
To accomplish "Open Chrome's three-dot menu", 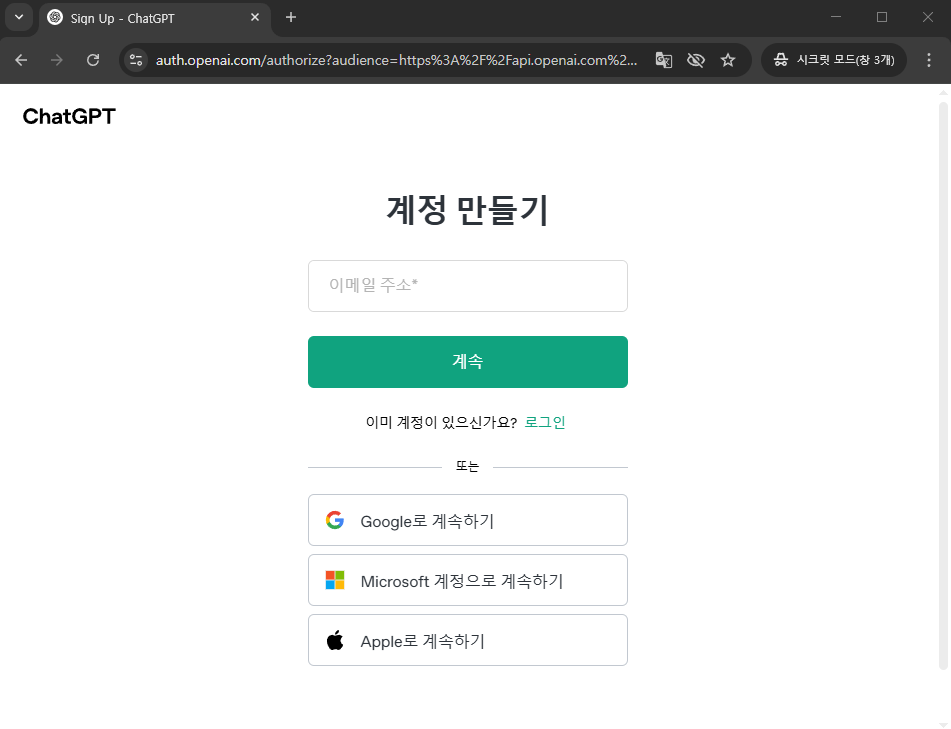I will (929, 60).
